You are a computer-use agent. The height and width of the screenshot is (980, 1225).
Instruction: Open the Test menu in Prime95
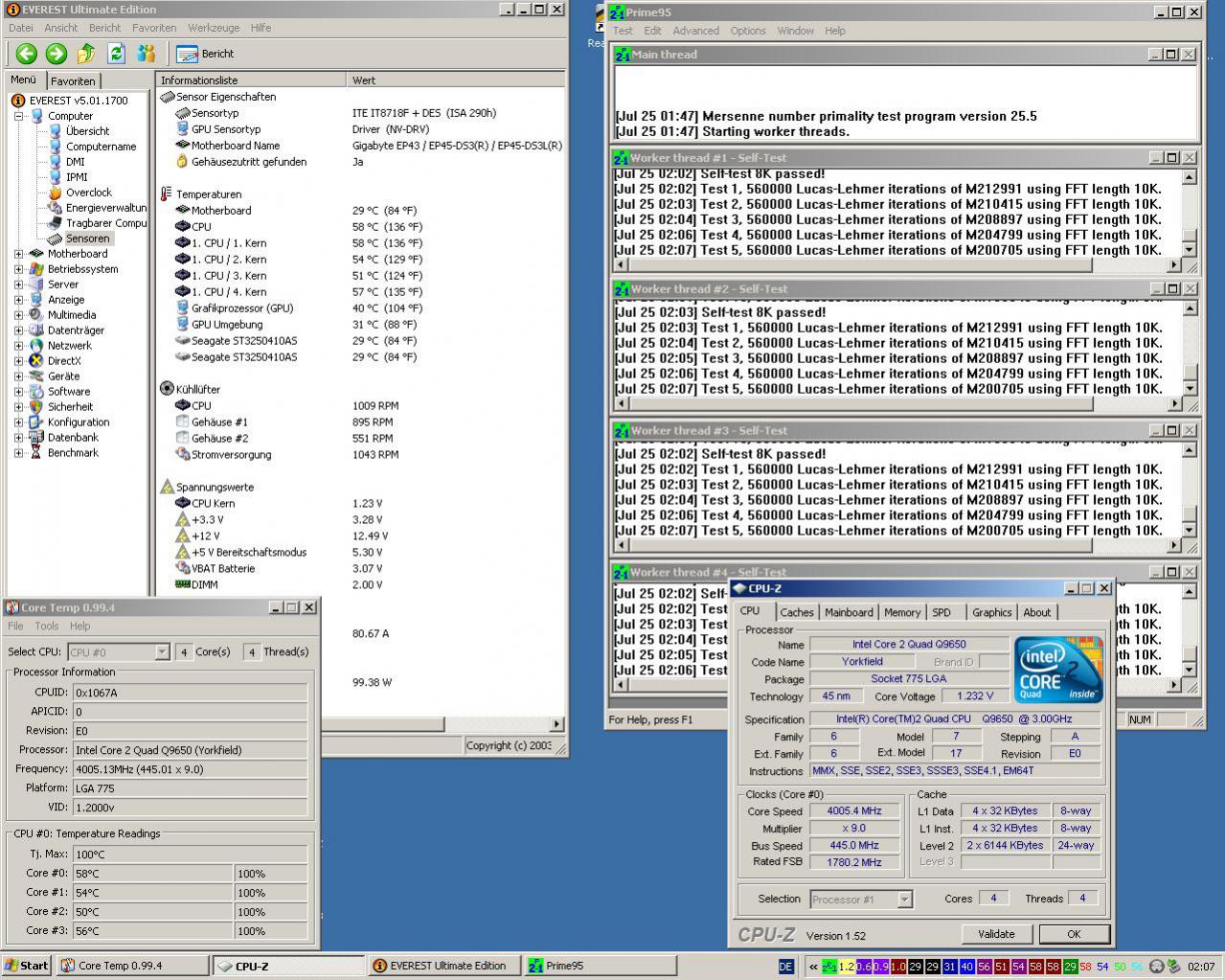[x=623, y=31]
